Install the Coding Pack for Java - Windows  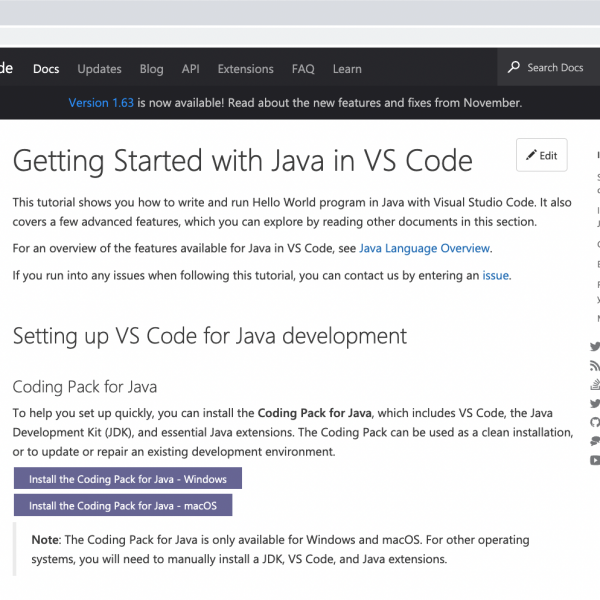point(128,479)
